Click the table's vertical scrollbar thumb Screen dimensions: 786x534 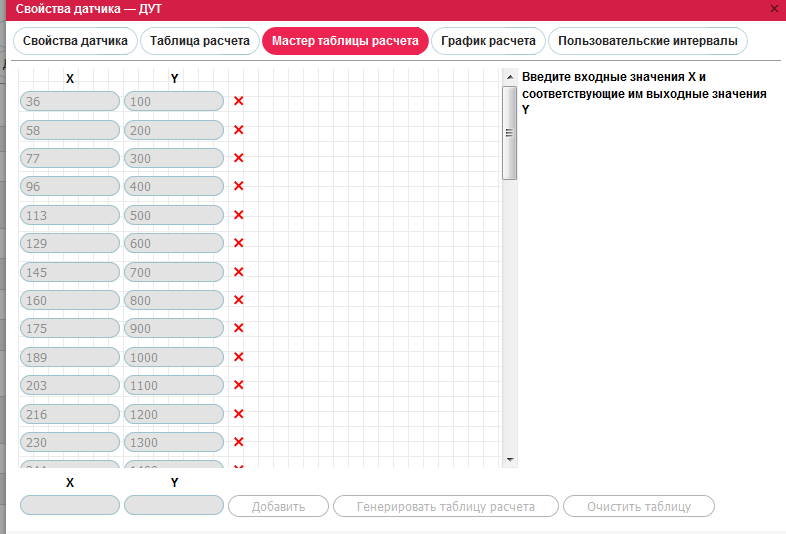point(509,132)
